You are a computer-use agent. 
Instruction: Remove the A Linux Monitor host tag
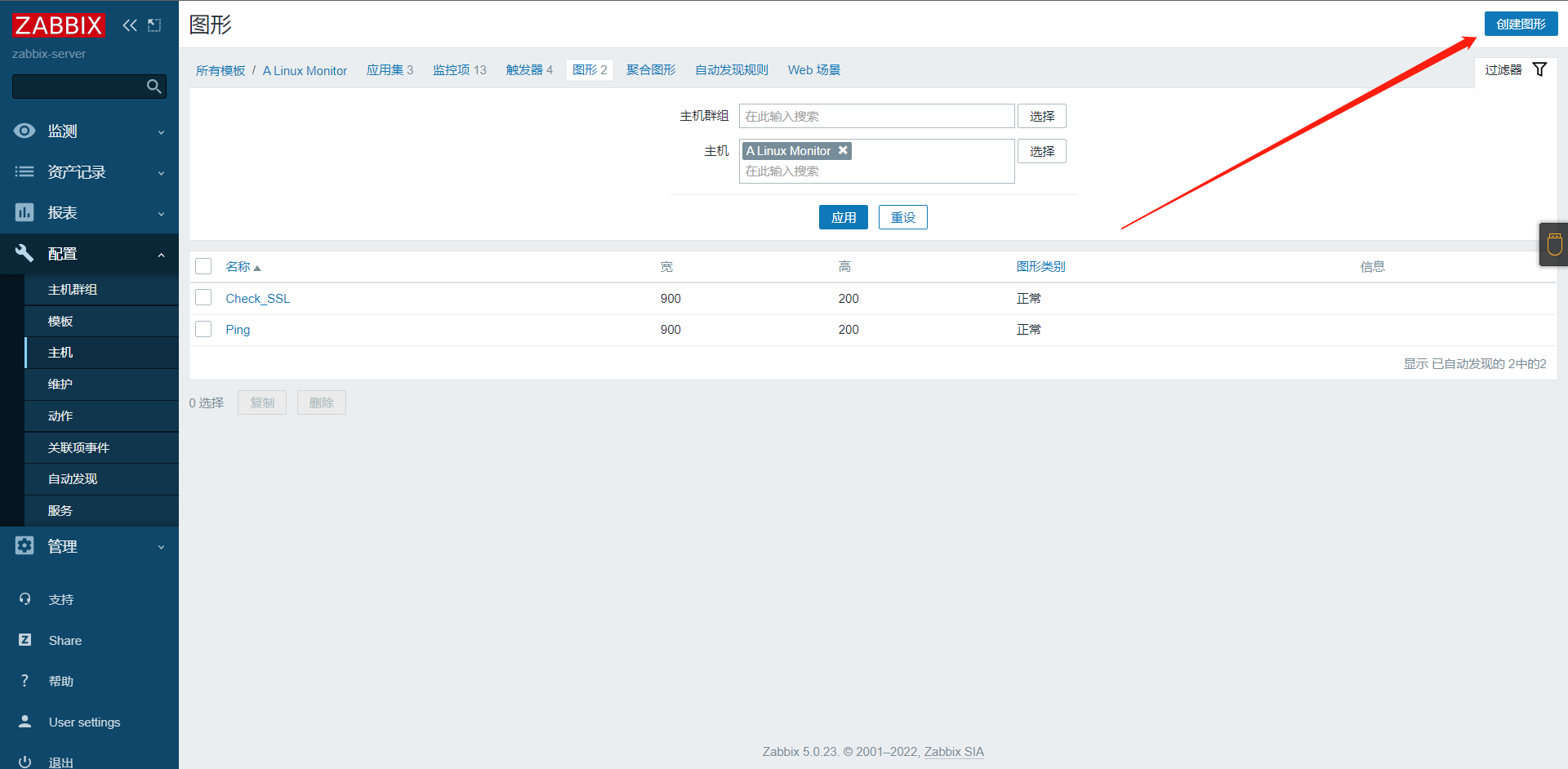[x=843, y=150]
